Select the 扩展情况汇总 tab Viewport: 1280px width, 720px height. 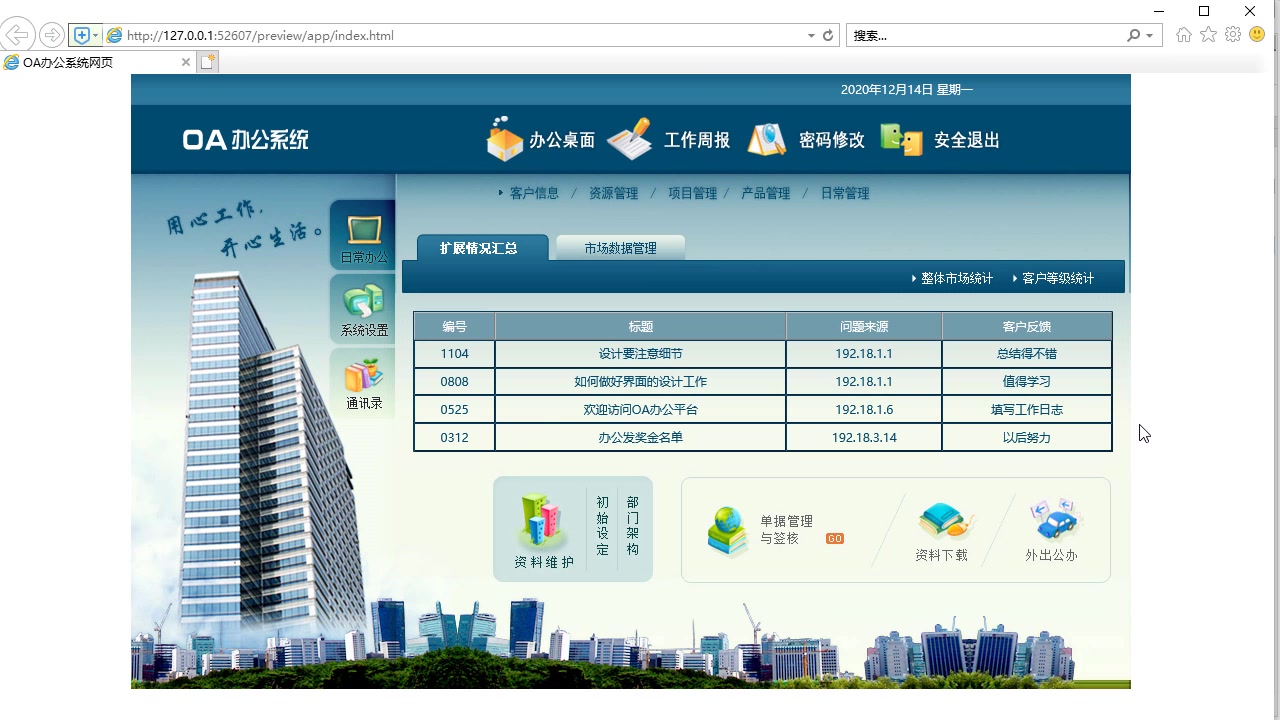[481, 245]
